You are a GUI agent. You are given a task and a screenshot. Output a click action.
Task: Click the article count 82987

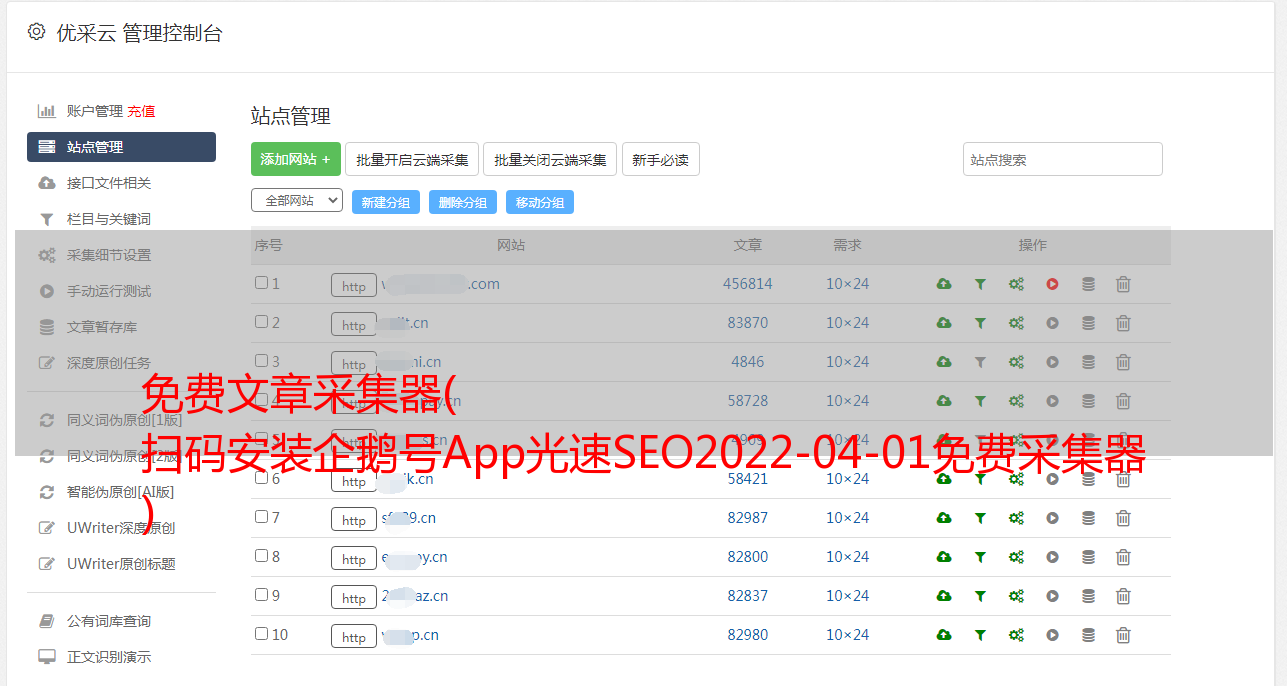click(x=748, y=518)
